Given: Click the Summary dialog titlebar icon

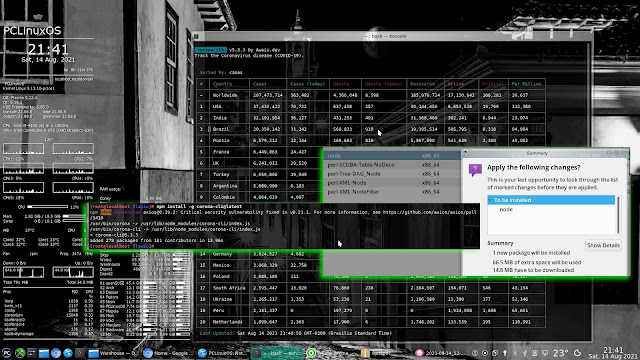Looking at the screenshot, I should pos(466,153).
